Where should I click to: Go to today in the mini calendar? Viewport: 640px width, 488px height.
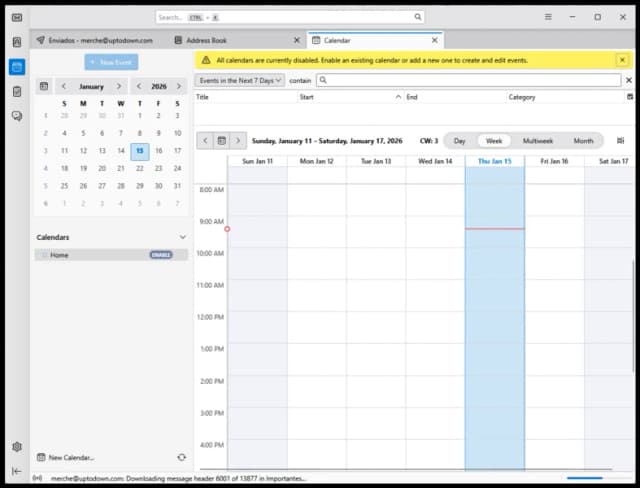44,86
